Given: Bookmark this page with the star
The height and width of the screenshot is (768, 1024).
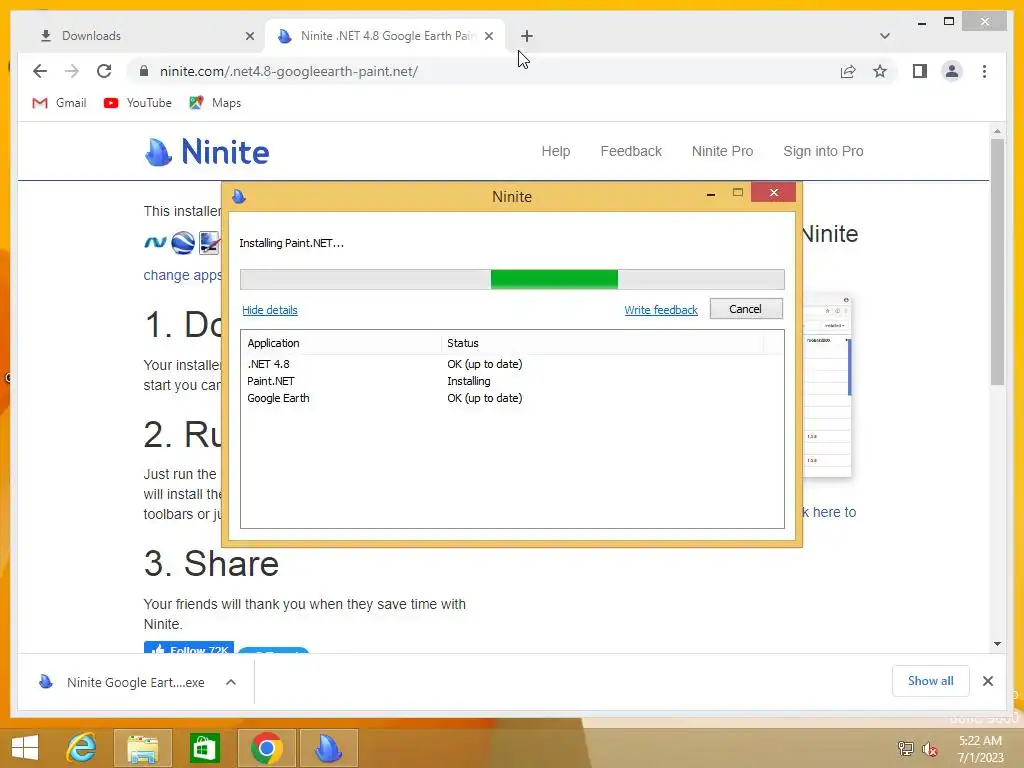Looking at the screenshot, I should tap(880, 71).
